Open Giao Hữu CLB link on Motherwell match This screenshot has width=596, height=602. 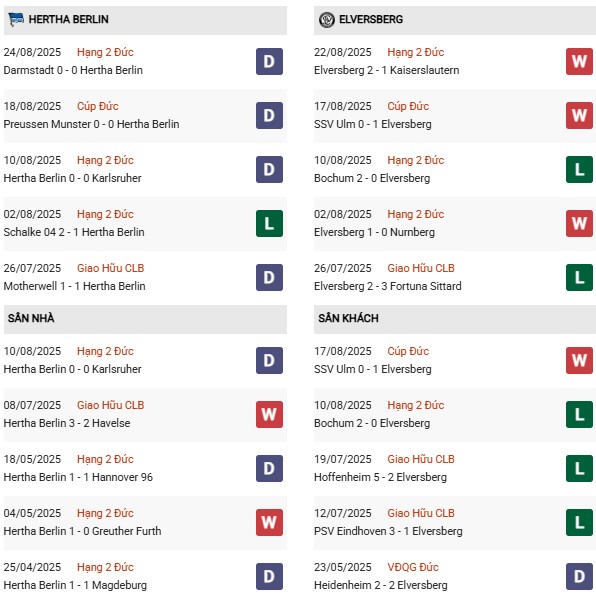111,268
